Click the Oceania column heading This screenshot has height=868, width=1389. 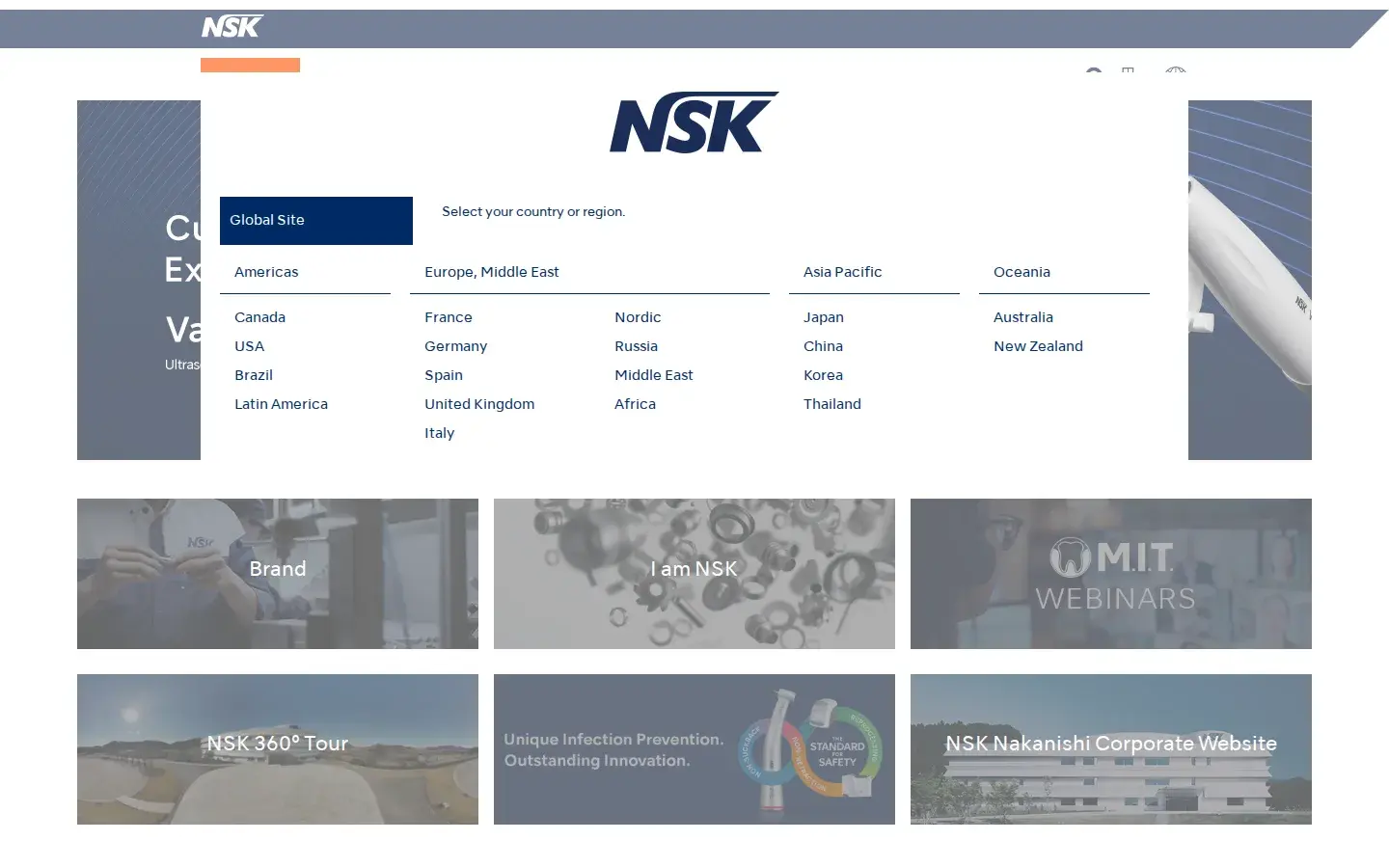pos(1021,272)
